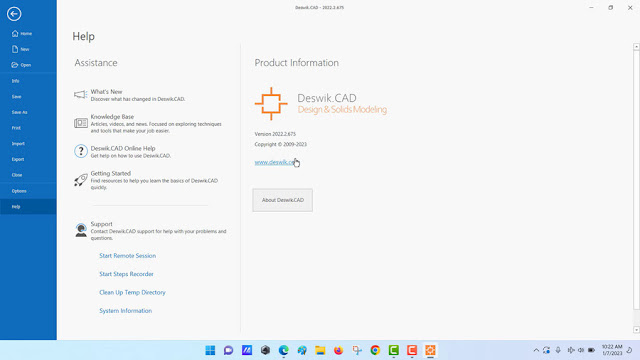The width and height of the screenshot is (640, 360).
Task: Open Microsoft Edge from the taskbar
Action: click(x=284, y=350)
